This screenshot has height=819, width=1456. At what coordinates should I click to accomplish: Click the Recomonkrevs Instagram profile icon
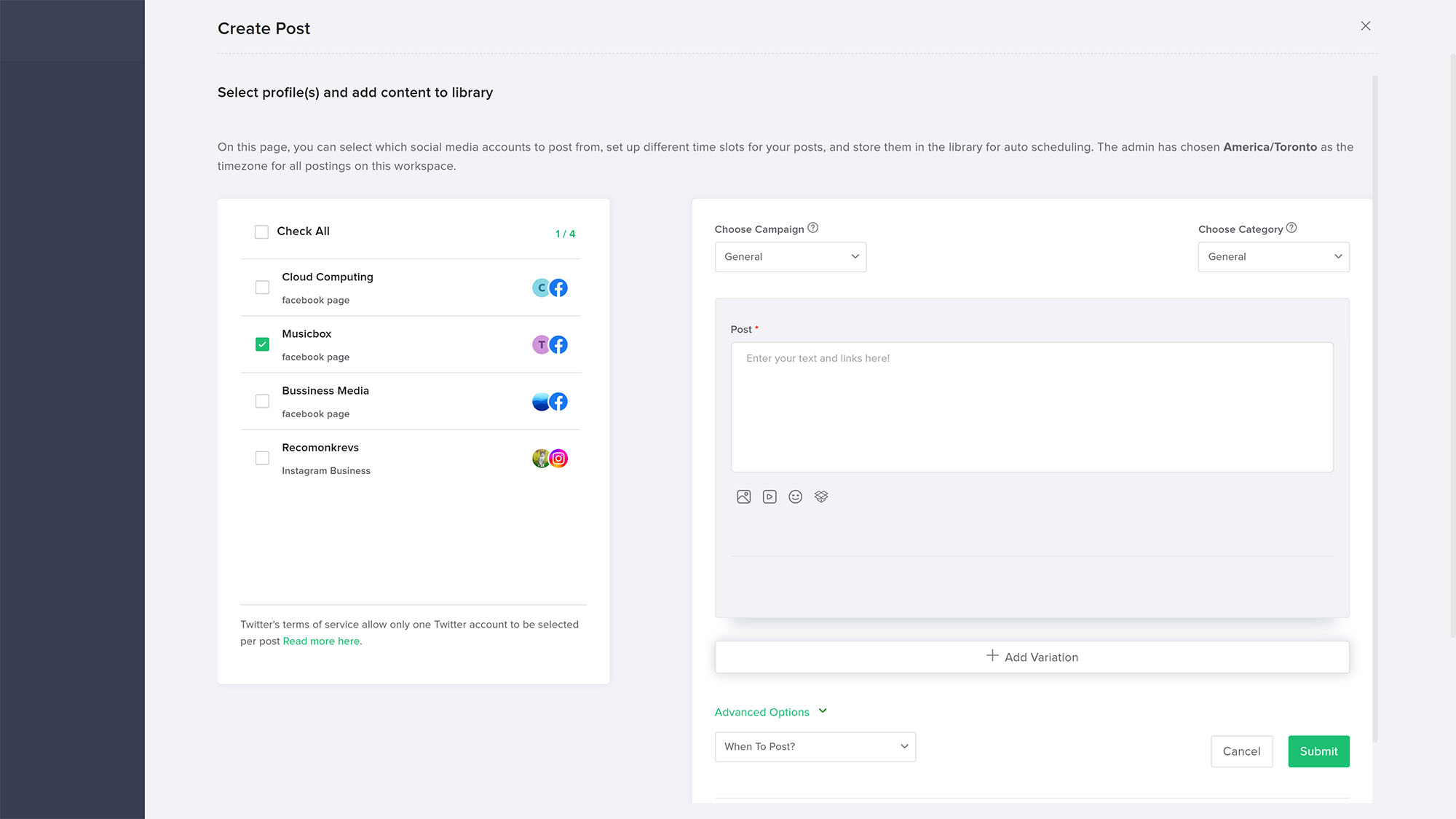550,458
